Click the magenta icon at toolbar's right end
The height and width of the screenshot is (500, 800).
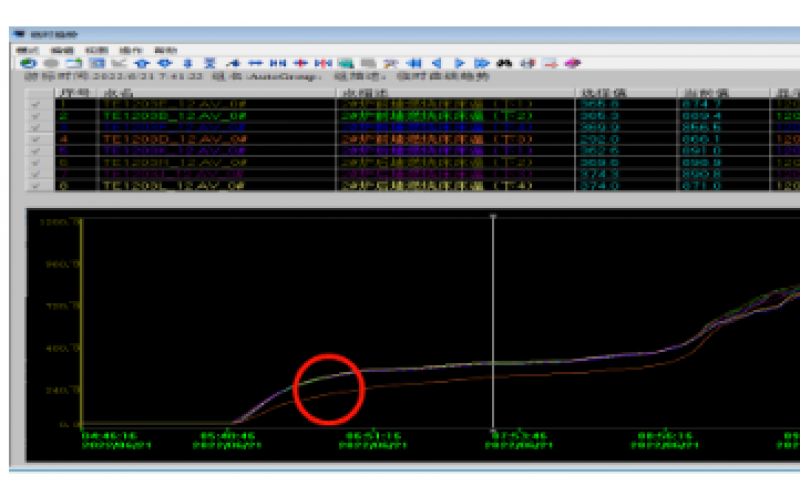tap(572, 63)
